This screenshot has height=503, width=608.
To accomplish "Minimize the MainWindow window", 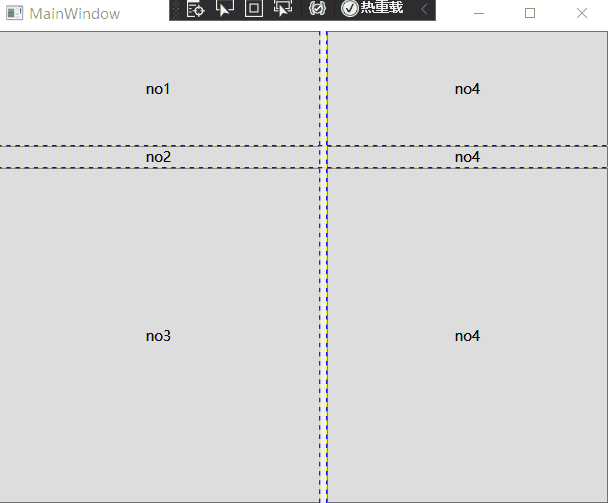I will 479,13.
